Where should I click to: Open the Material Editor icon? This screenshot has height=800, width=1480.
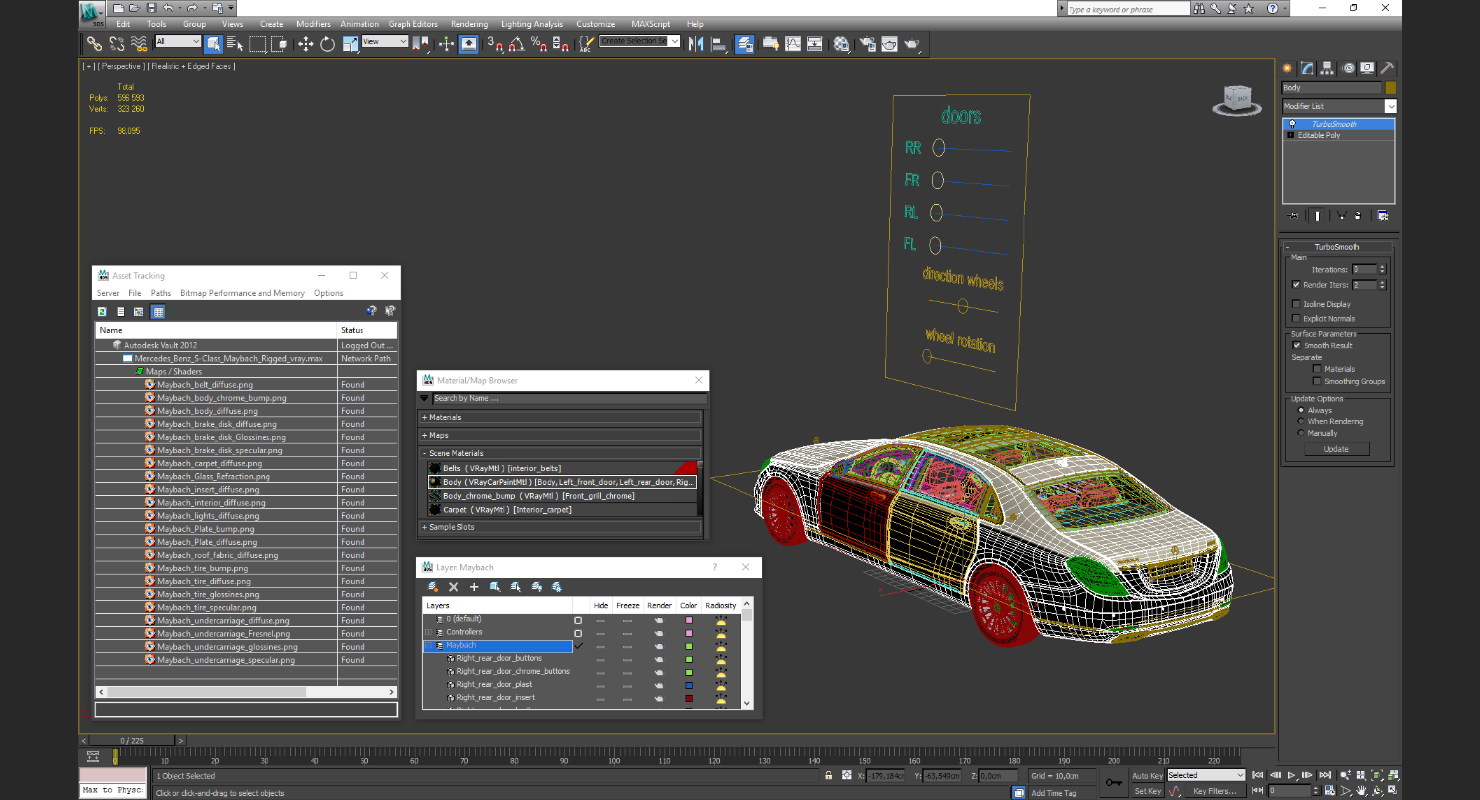(841, 44)
